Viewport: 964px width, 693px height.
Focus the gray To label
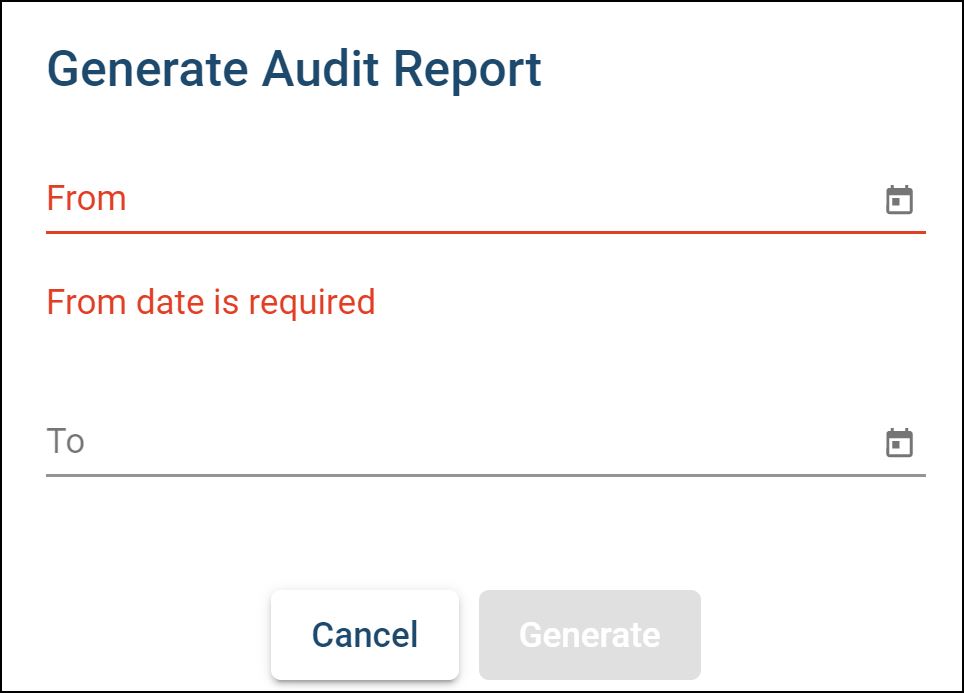66,441
